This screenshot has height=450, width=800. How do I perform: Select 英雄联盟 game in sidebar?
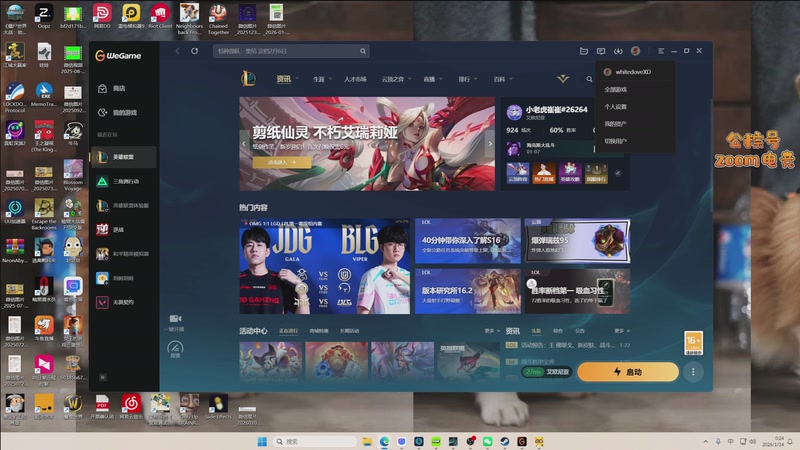click(123, 157)
